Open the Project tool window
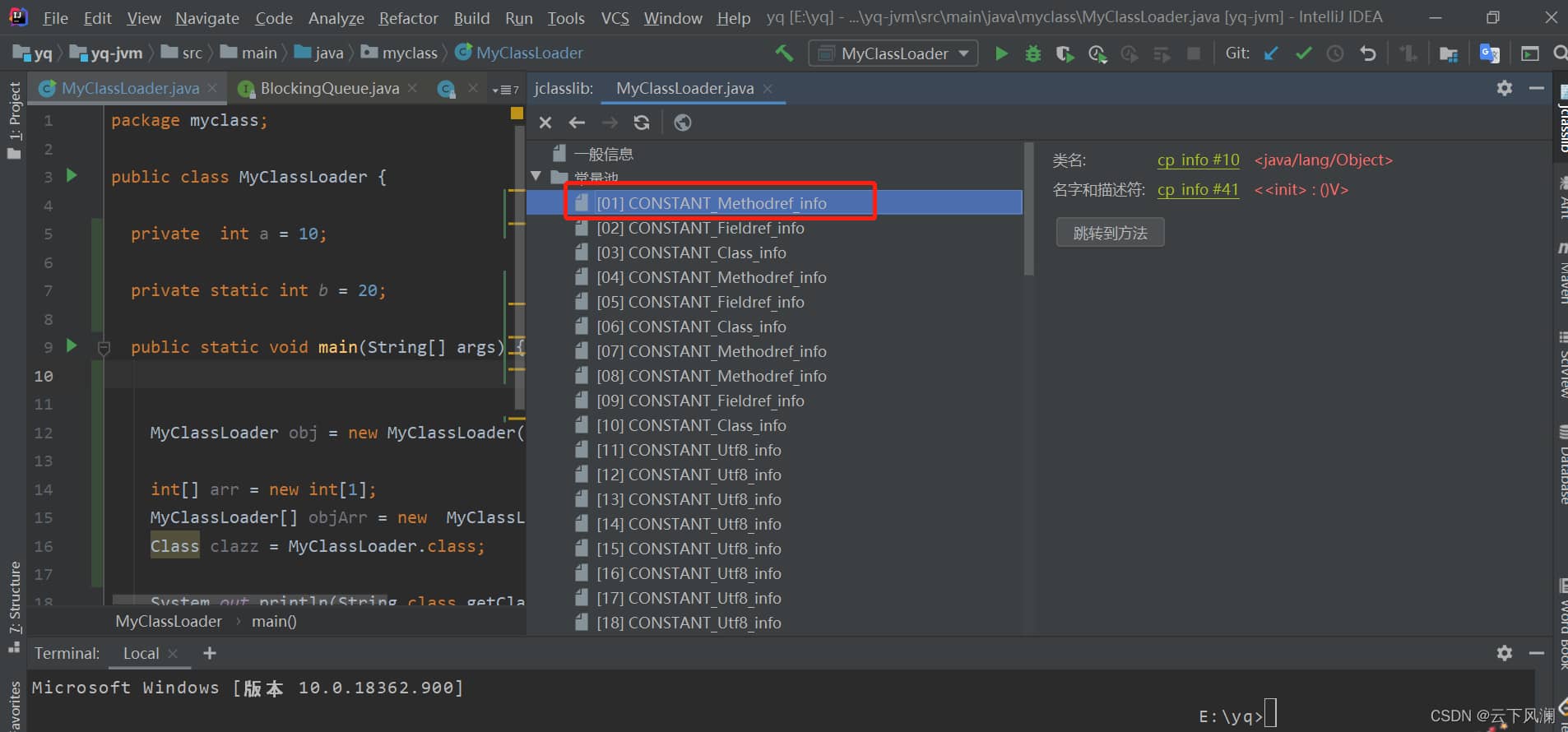Viewport: 1568px width, 732px height. [14, 119]
